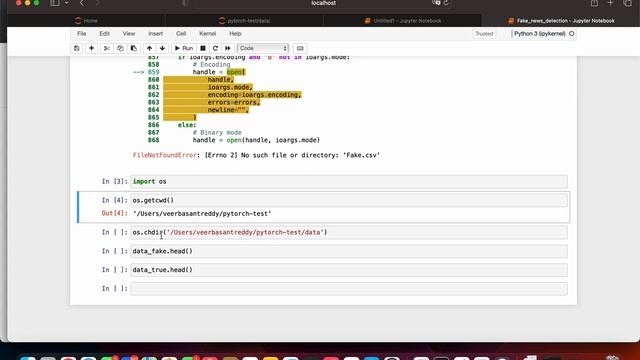The height and width of the screenshot is (360, 640).
Task: Toggle the Safari sidebar icon
Action: (55, 3)
